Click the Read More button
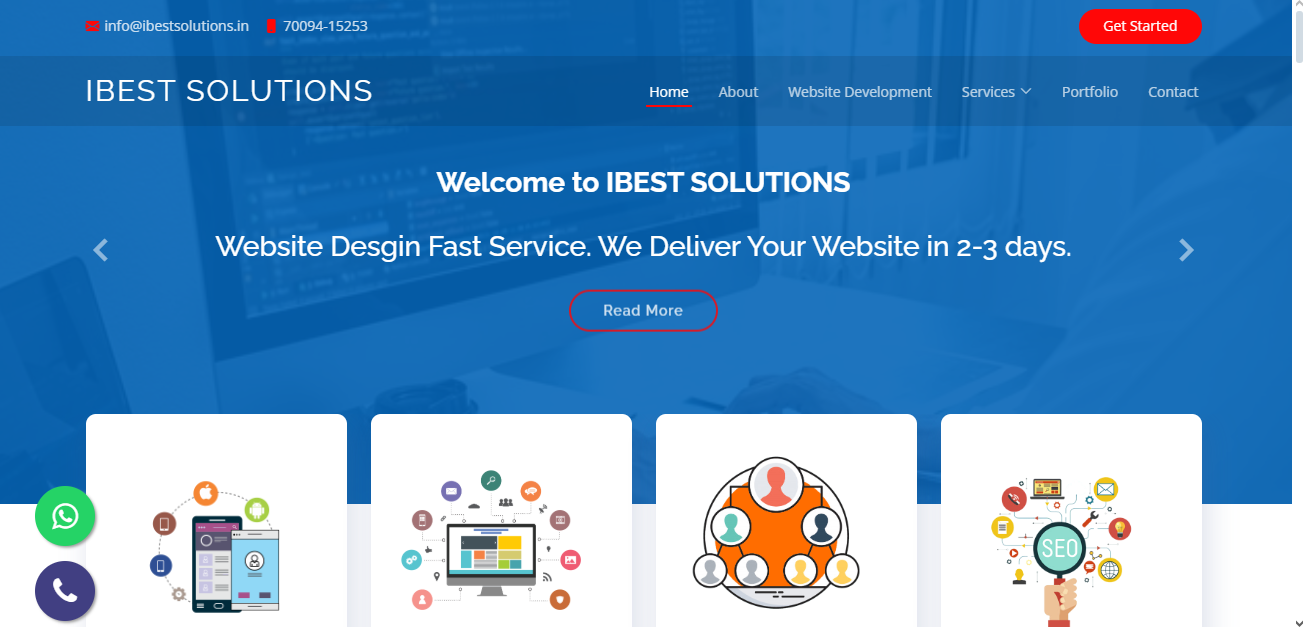This screenshot has width=1304, height=627. tap(643, 310)
